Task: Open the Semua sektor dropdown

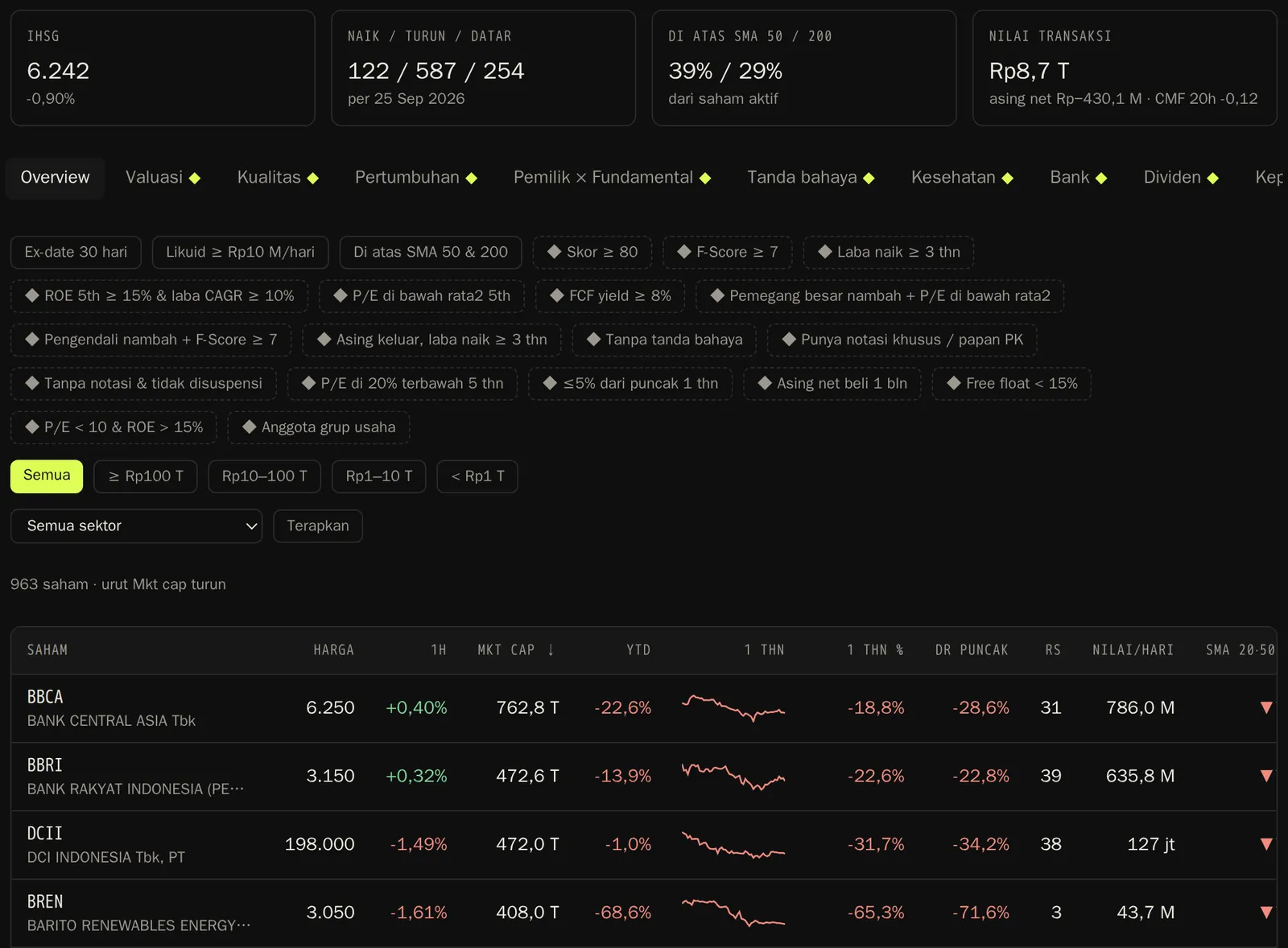Action: coord(136,526)
